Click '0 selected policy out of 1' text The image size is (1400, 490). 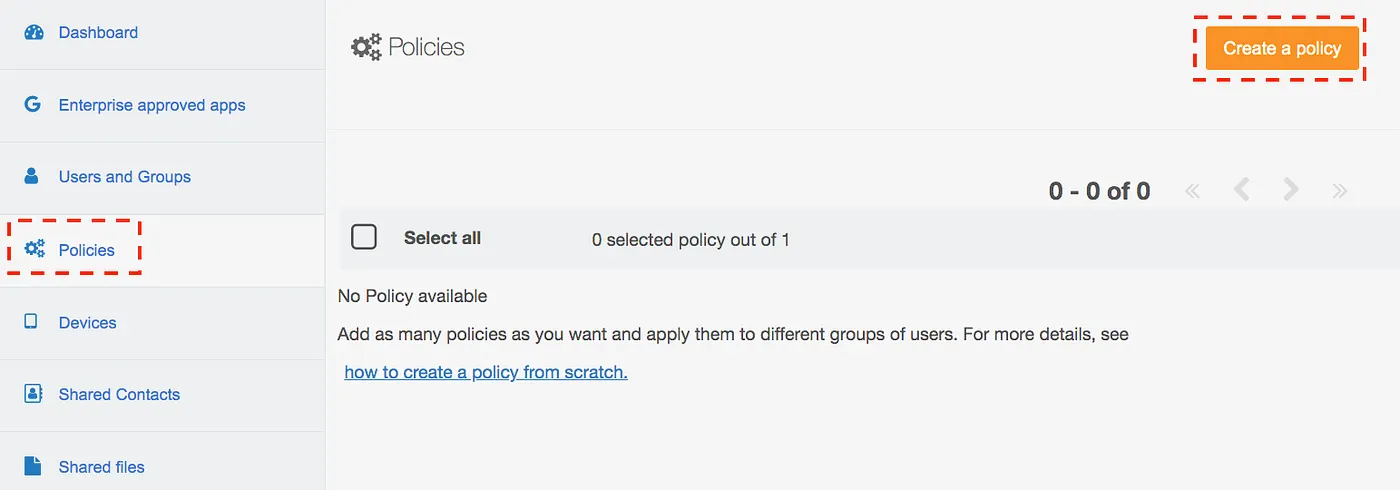691,240
